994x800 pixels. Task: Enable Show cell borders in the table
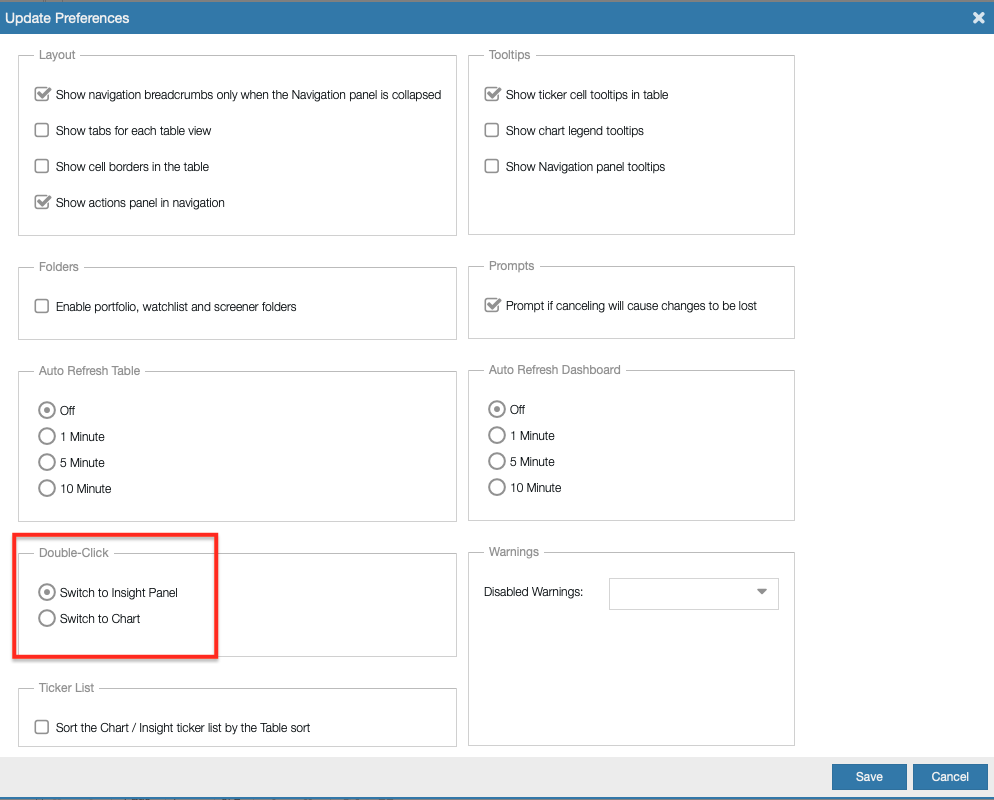tap(42, 167)
